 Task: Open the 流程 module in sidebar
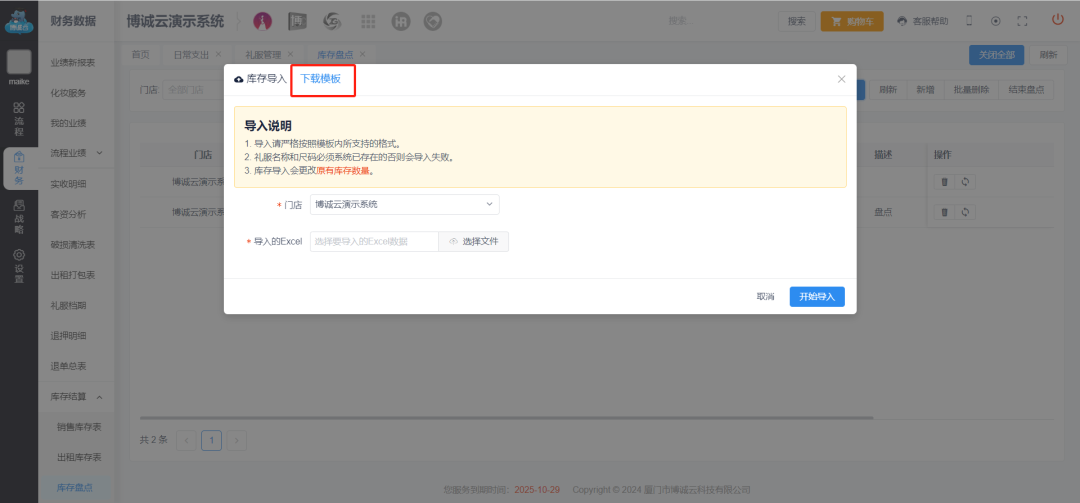point(19,119)
